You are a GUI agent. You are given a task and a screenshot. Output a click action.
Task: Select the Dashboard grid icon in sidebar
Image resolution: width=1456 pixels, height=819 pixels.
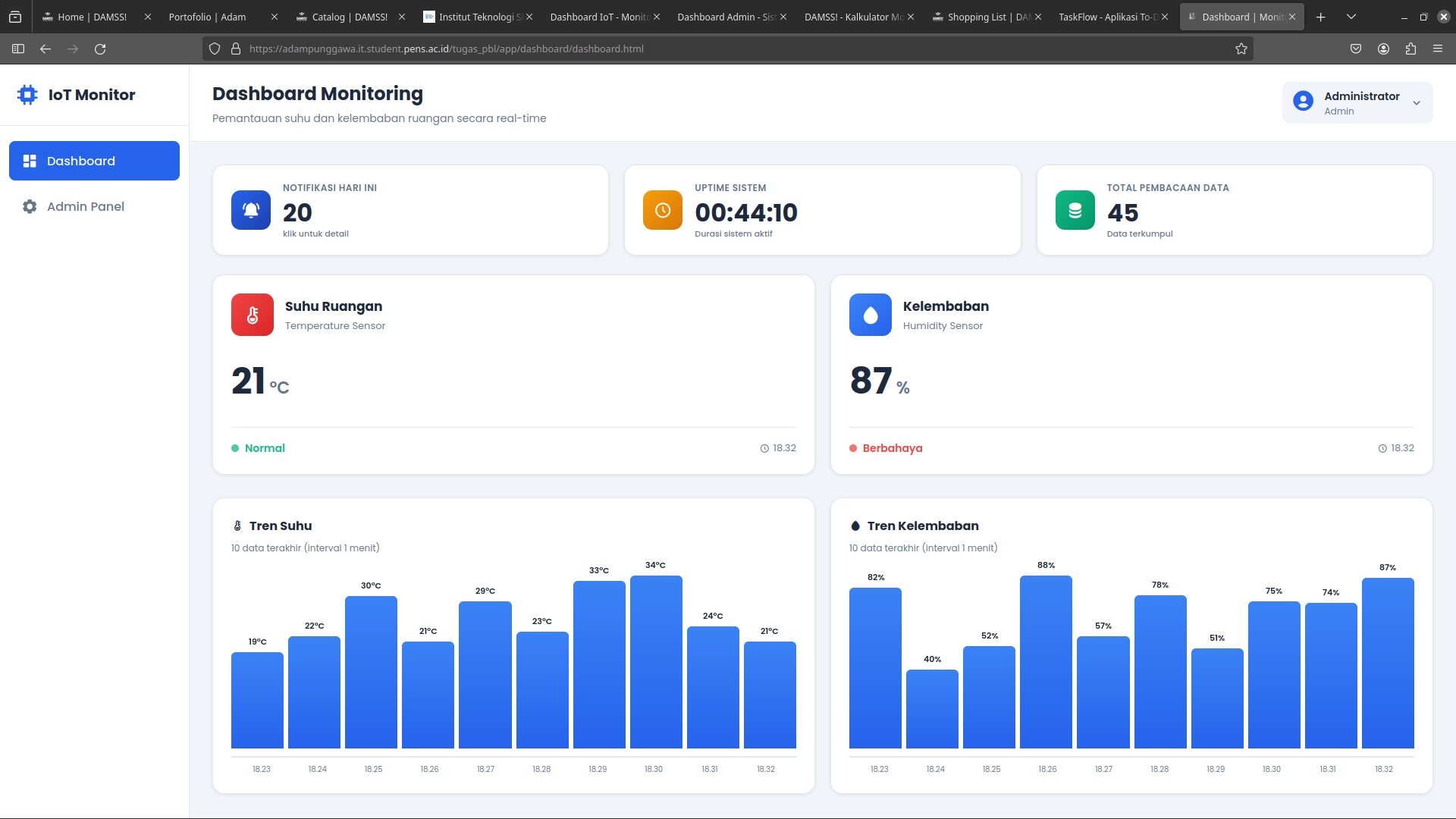(x=30, y=161)
